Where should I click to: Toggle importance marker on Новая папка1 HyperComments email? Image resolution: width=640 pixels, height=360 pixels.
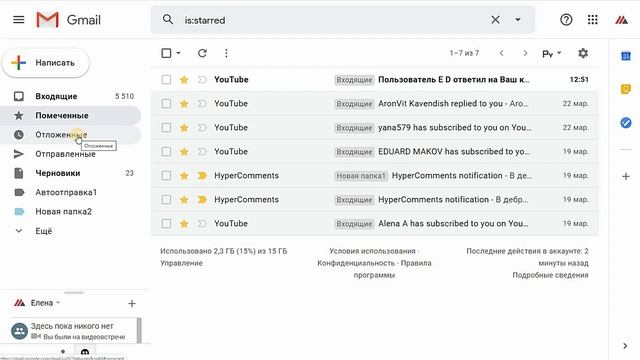point(202,176)
